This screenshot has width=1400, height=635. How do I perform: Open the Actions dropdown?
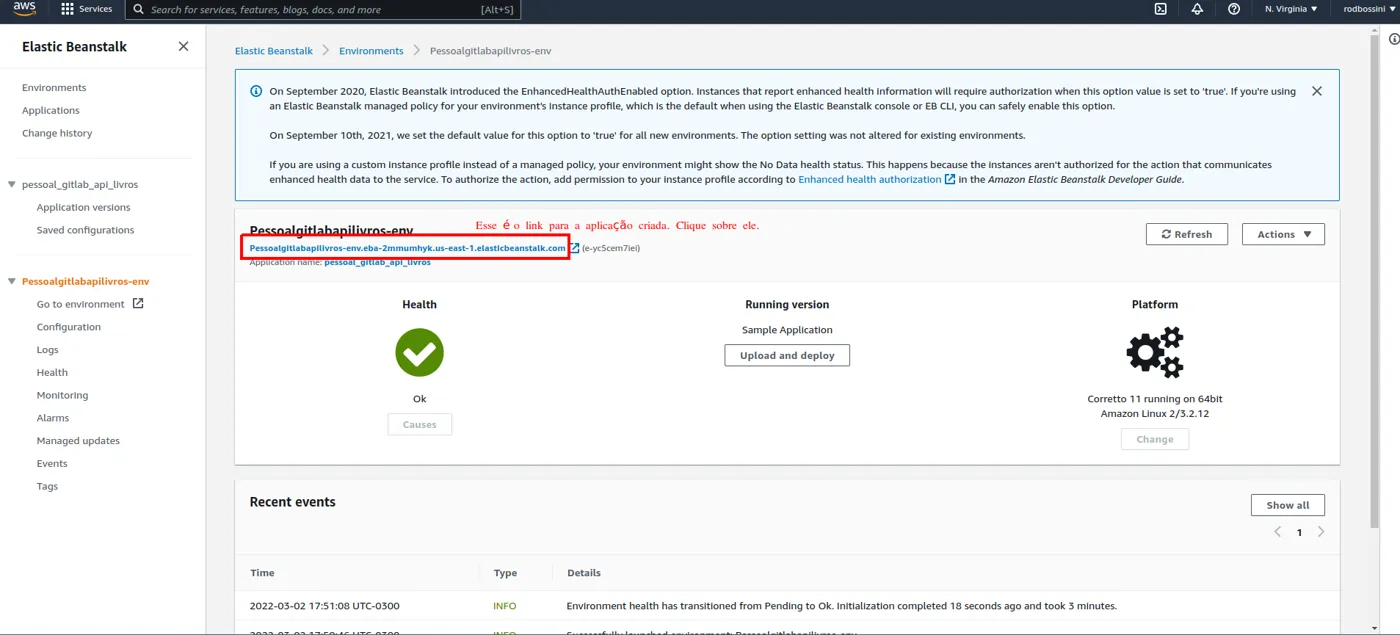point(1283,234)
